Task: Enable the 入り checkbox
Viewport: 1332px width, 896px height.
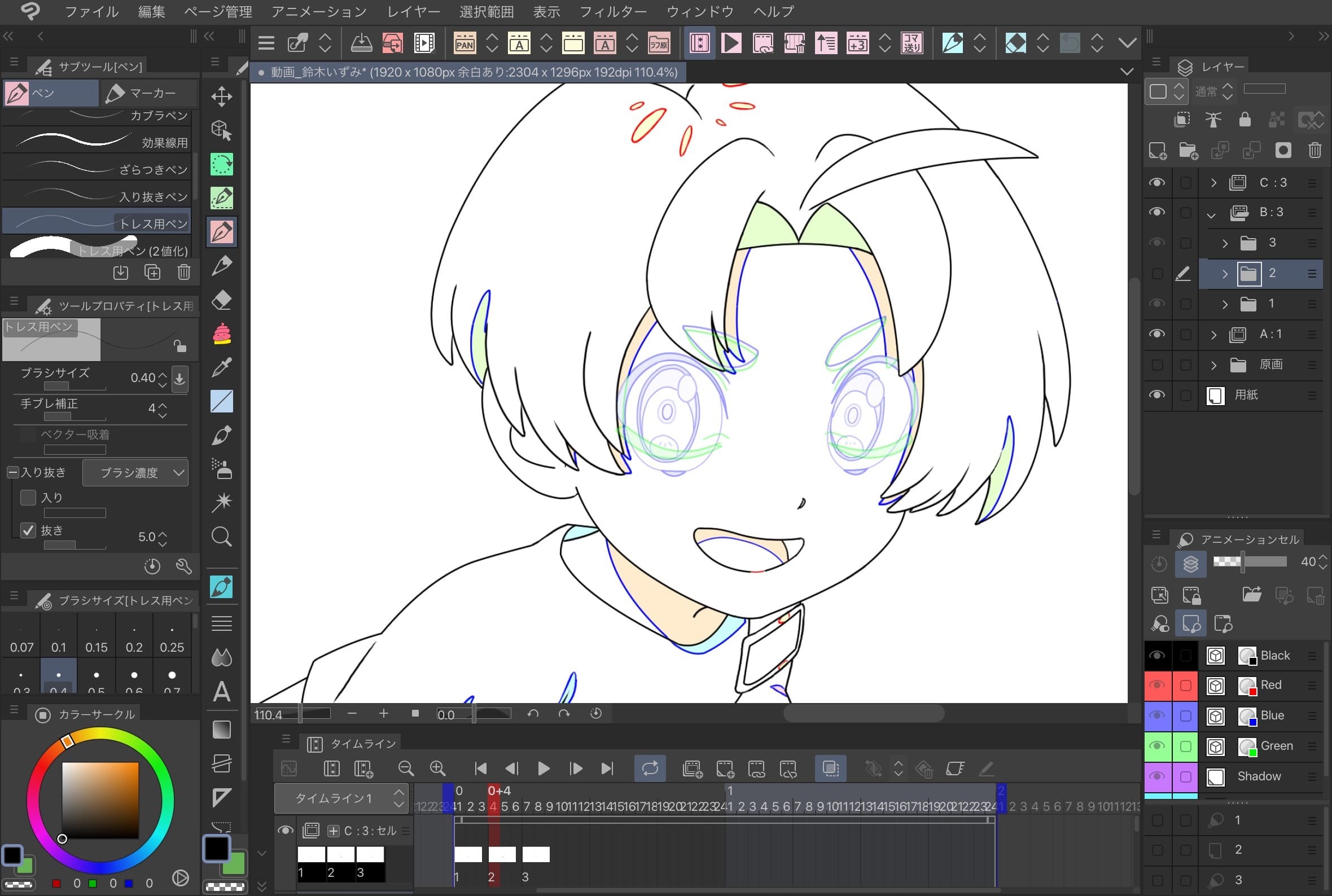Action: pyautogui.click(x=28, y=497)
